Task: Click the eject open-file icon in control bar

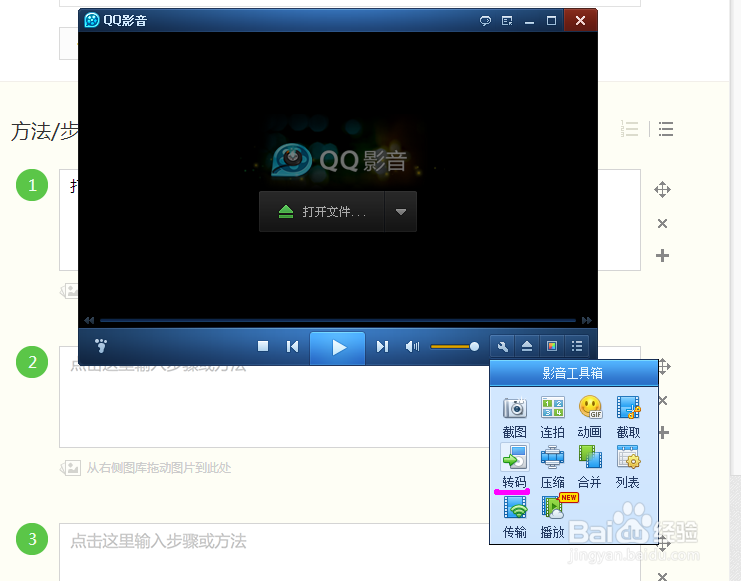Action: click(x=527, y=347)
